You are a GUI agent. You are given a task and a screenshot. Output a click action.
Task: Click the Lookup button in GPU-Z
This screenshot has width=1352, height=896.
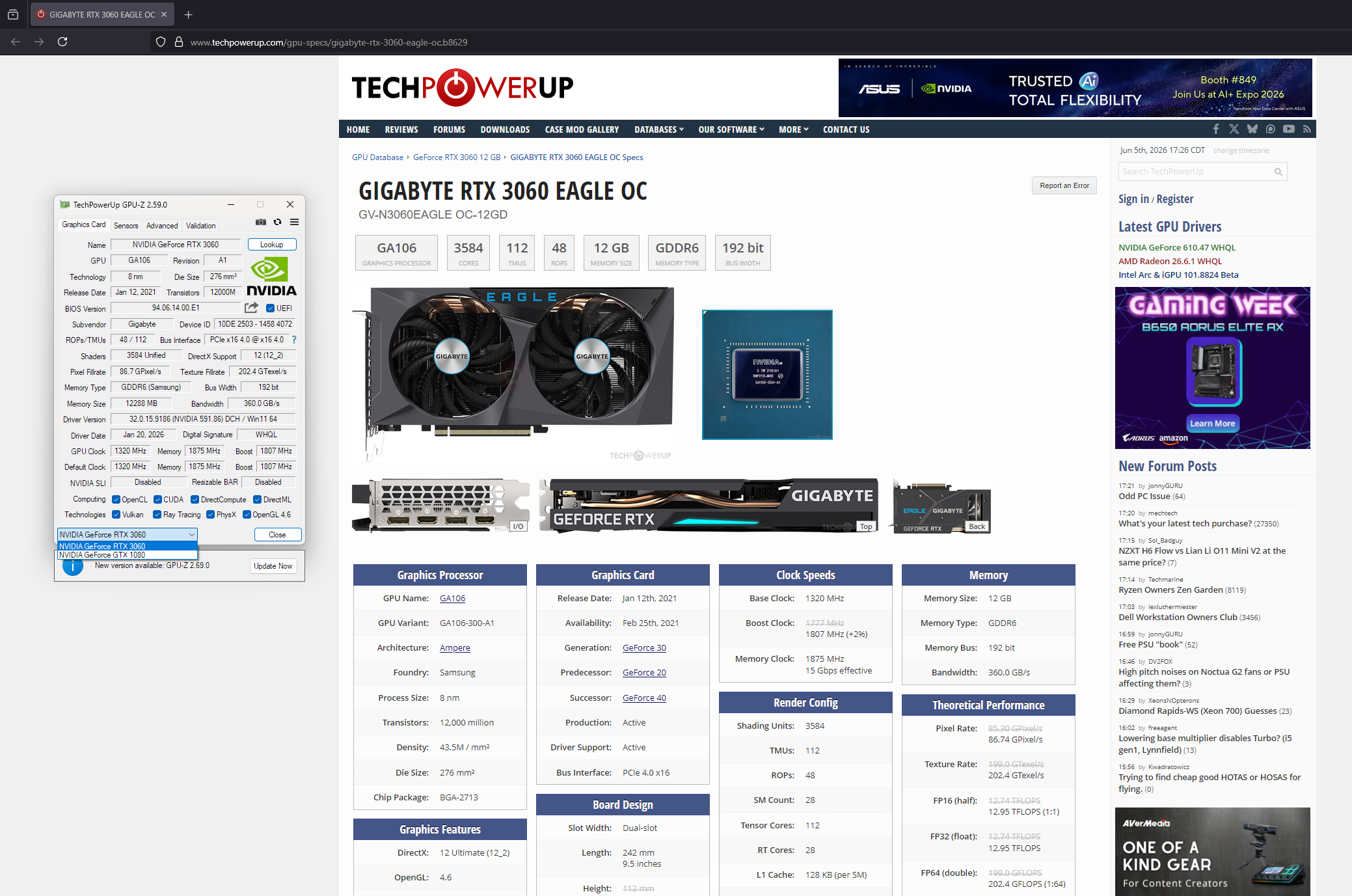(272, 245)
